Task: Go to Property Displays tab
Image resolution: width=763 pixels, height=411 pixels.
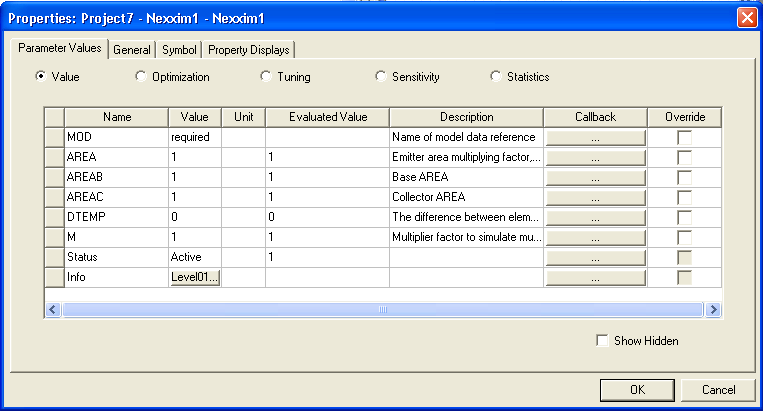Action: (x=249, y=50)
